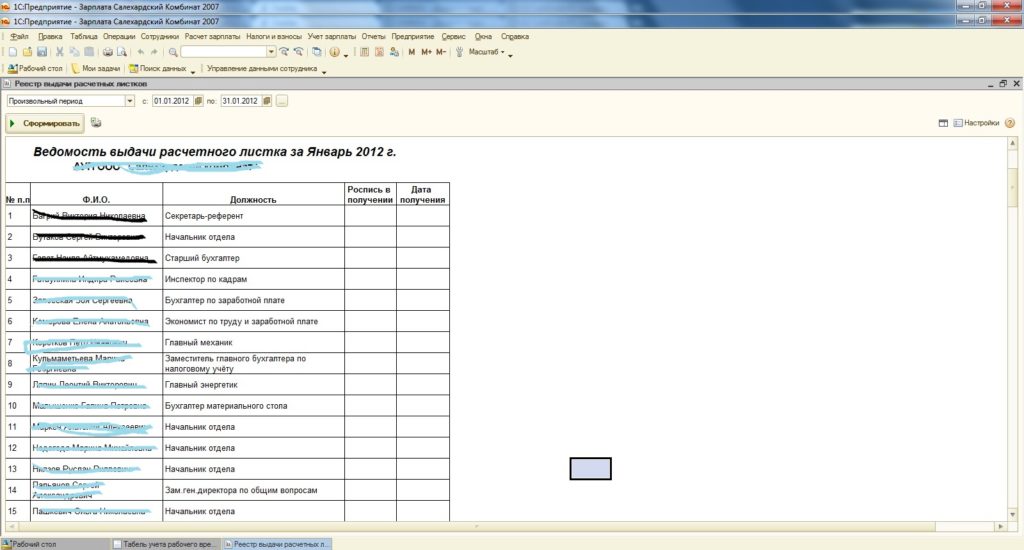Click the new document icon
1024x550 pixels.
(x=11, y=51)
